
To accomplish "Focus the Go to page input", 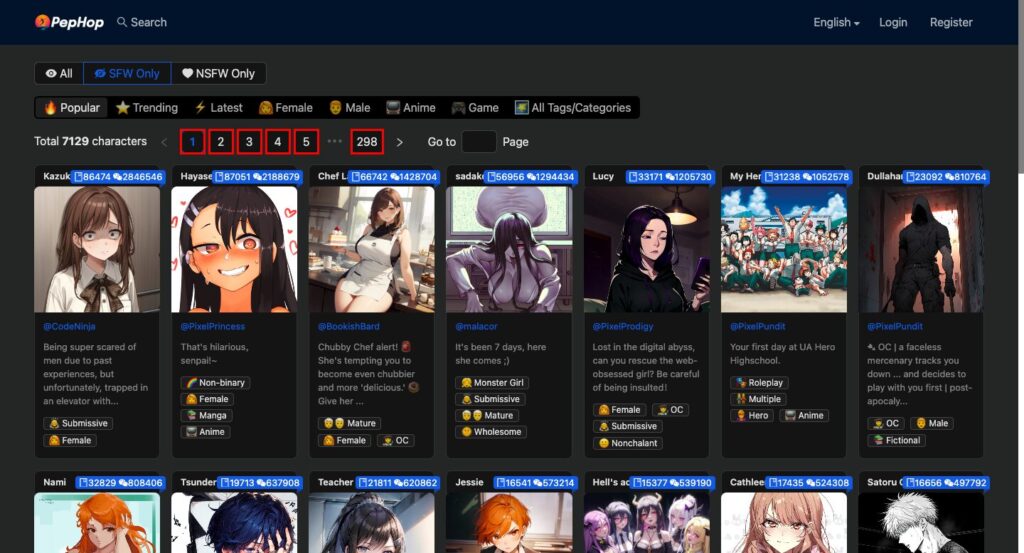I will click(478, 142).
